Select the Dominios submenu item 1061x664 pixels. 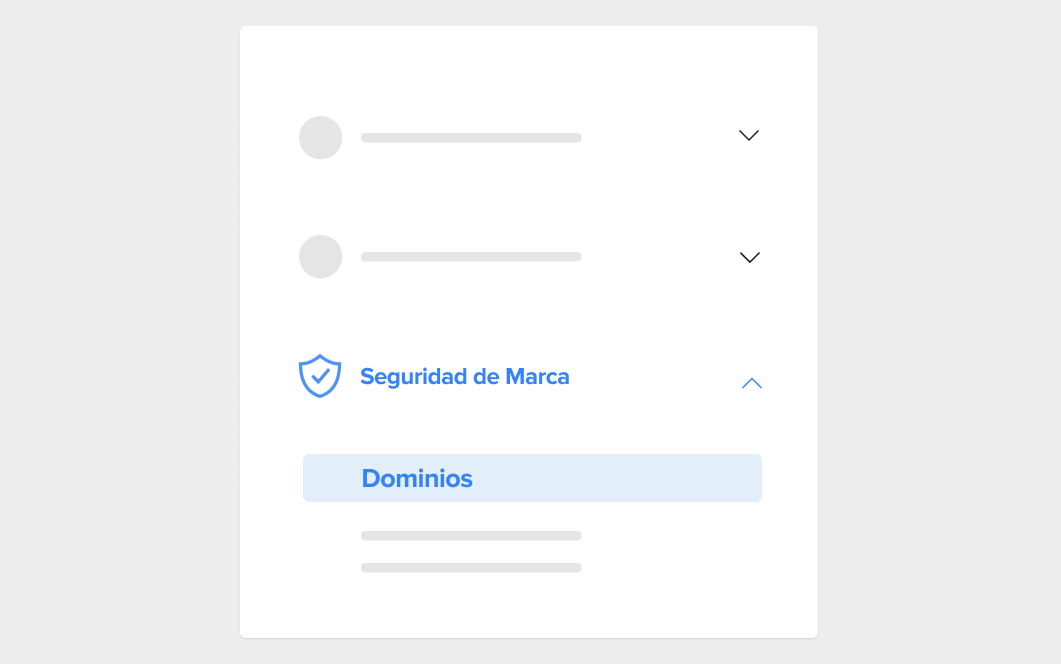coord(533,478)
